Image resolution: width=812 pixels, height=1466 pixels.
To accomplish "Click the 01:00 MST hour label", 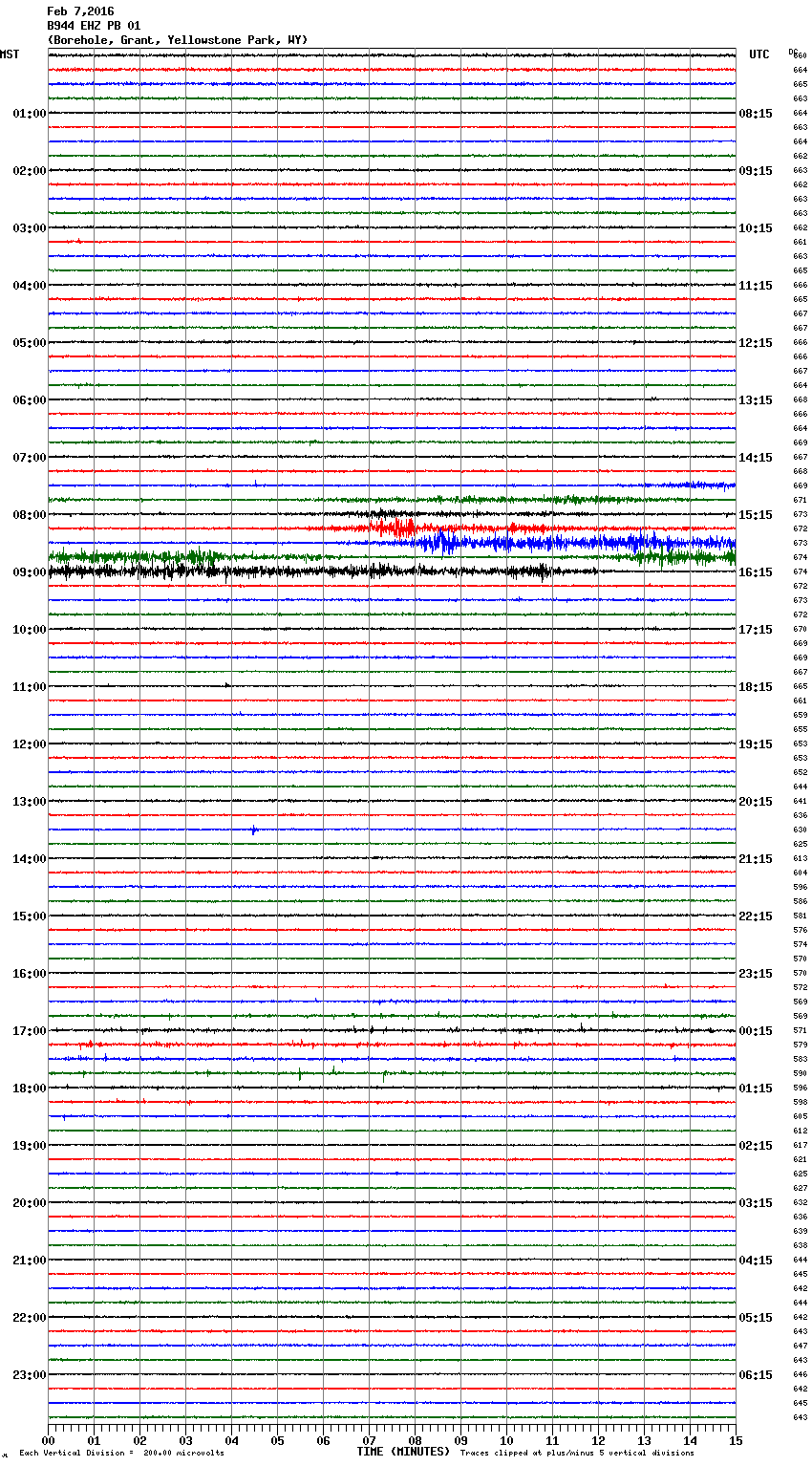I will pyautogui.click(x=29, y=114).
